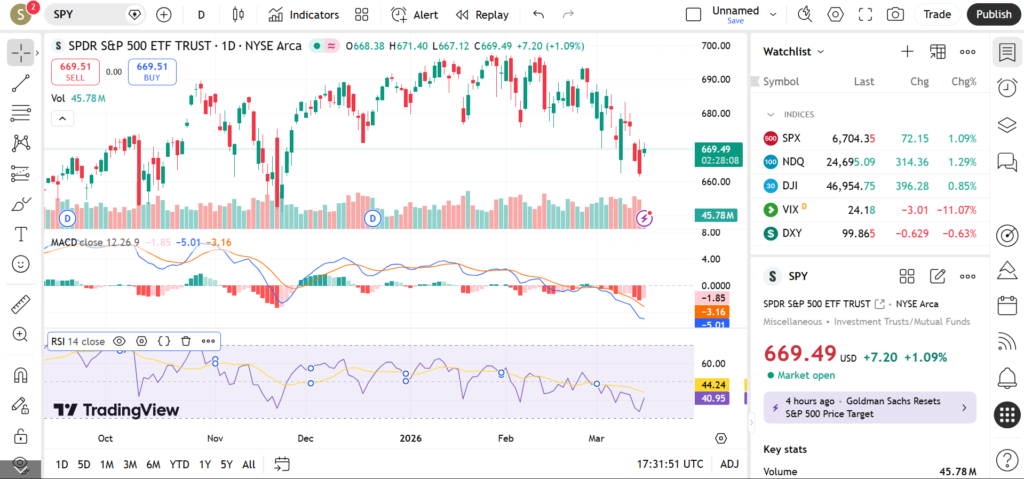Click the Compare or add symbol plus icon

[164, 15]
